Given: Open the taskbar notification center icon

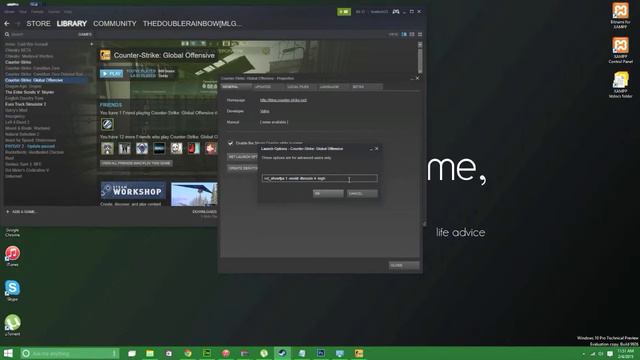Looking at the screenshot, I should click(610, 354).
